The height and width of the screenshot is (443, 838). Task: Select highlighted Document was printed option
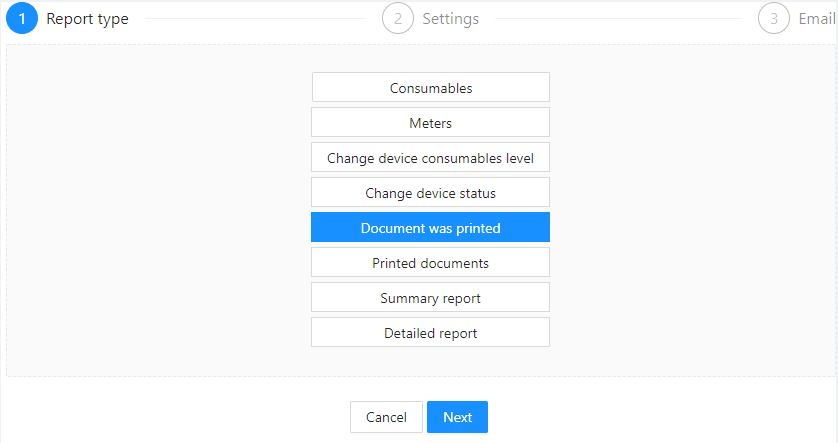[x=430, y=227]
